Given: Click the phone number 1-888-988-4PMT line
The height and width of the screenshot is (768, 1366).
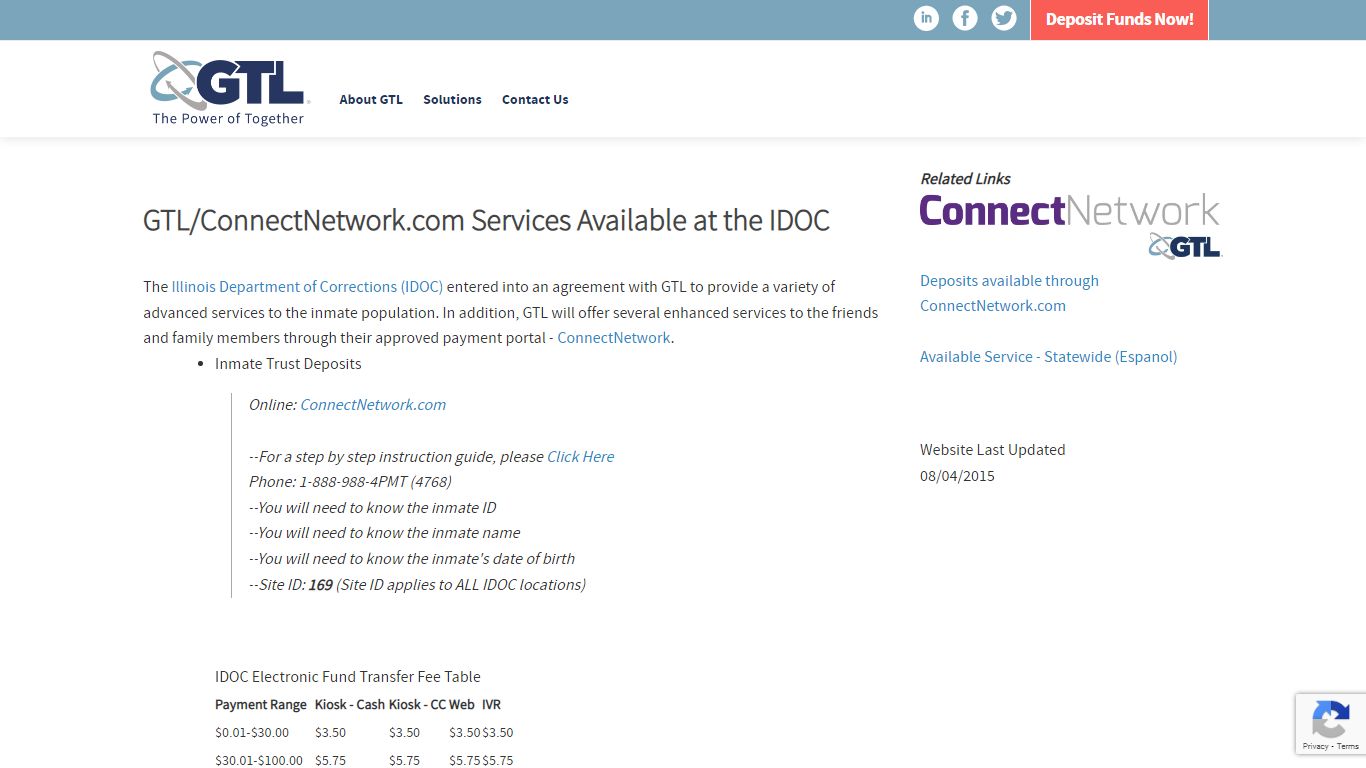Looking at the screenshot, I should (350, 481).
